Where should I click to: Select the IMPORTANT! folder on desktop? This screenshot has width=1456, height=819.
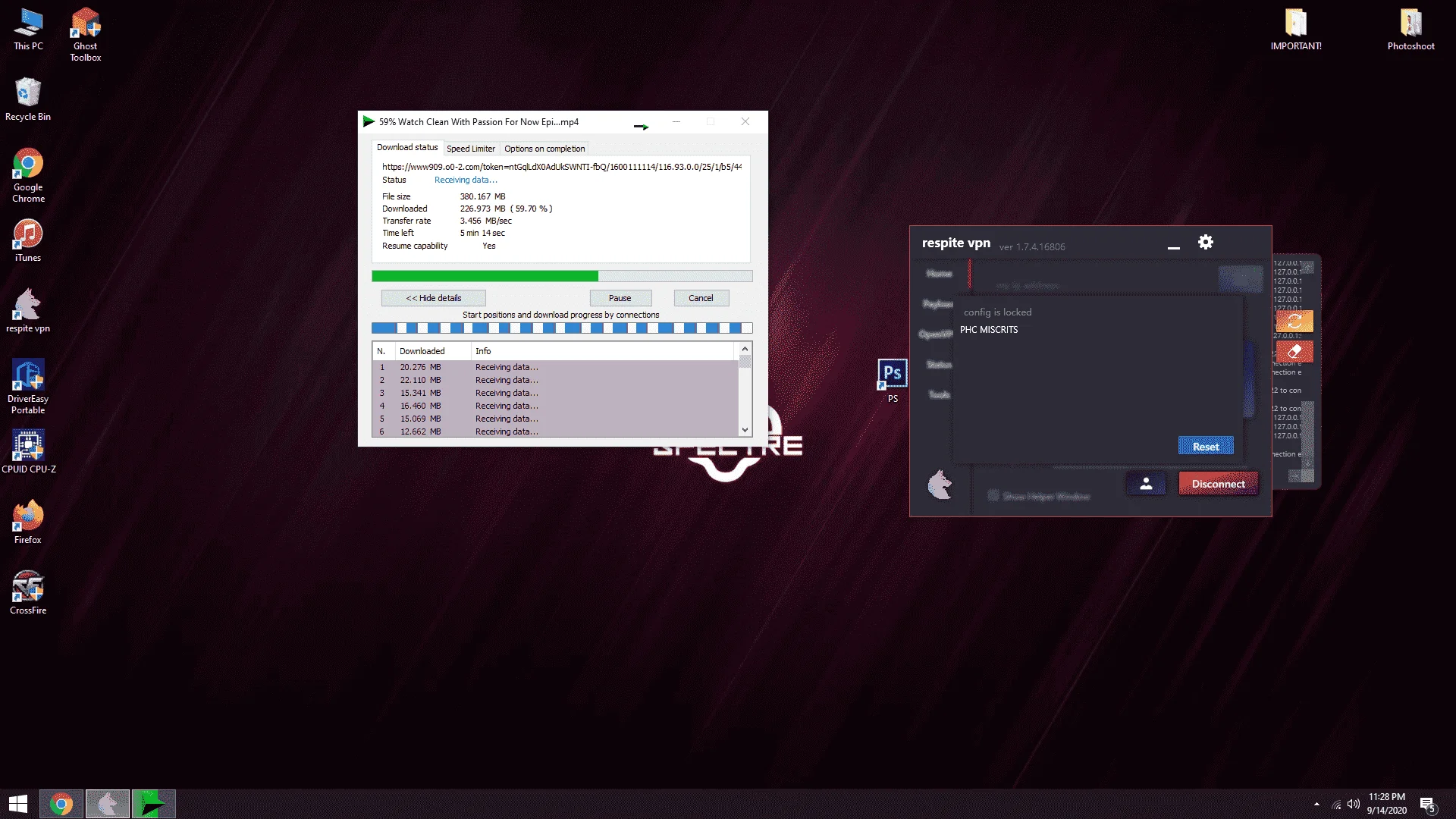1296,30
